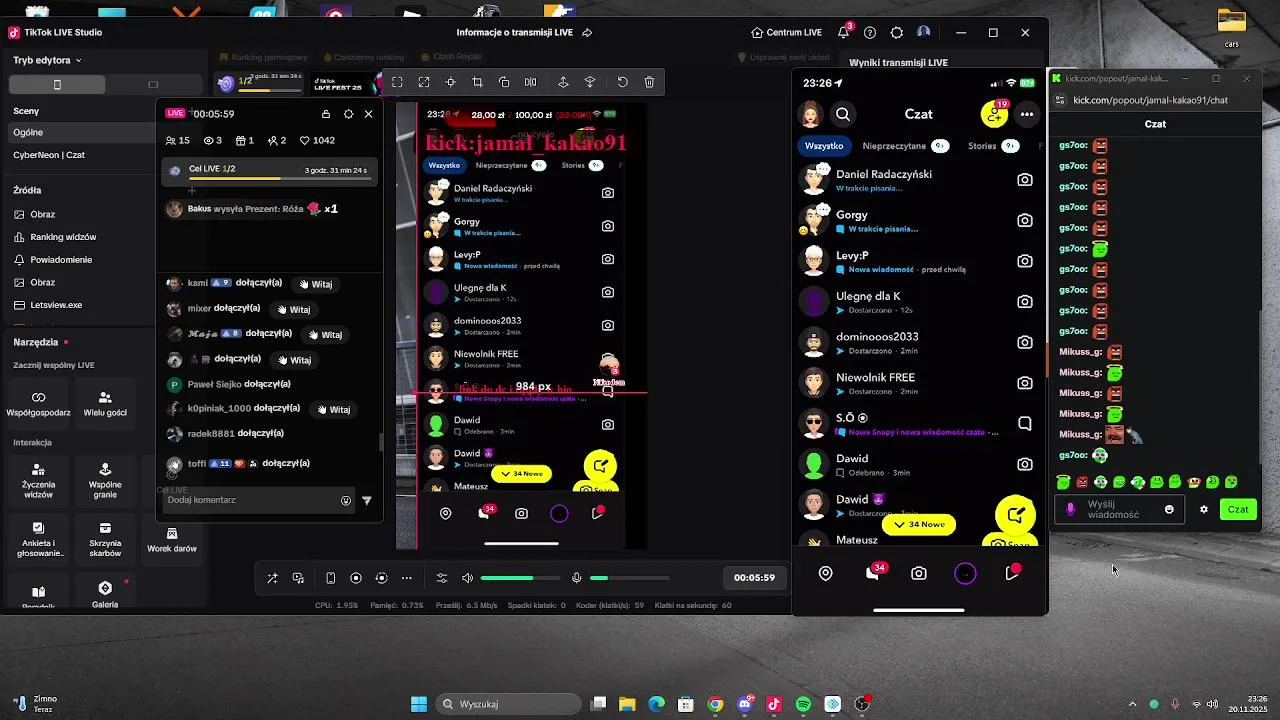
Task: Open the Tryb edytora dropdown
Action: coord(47,60)
